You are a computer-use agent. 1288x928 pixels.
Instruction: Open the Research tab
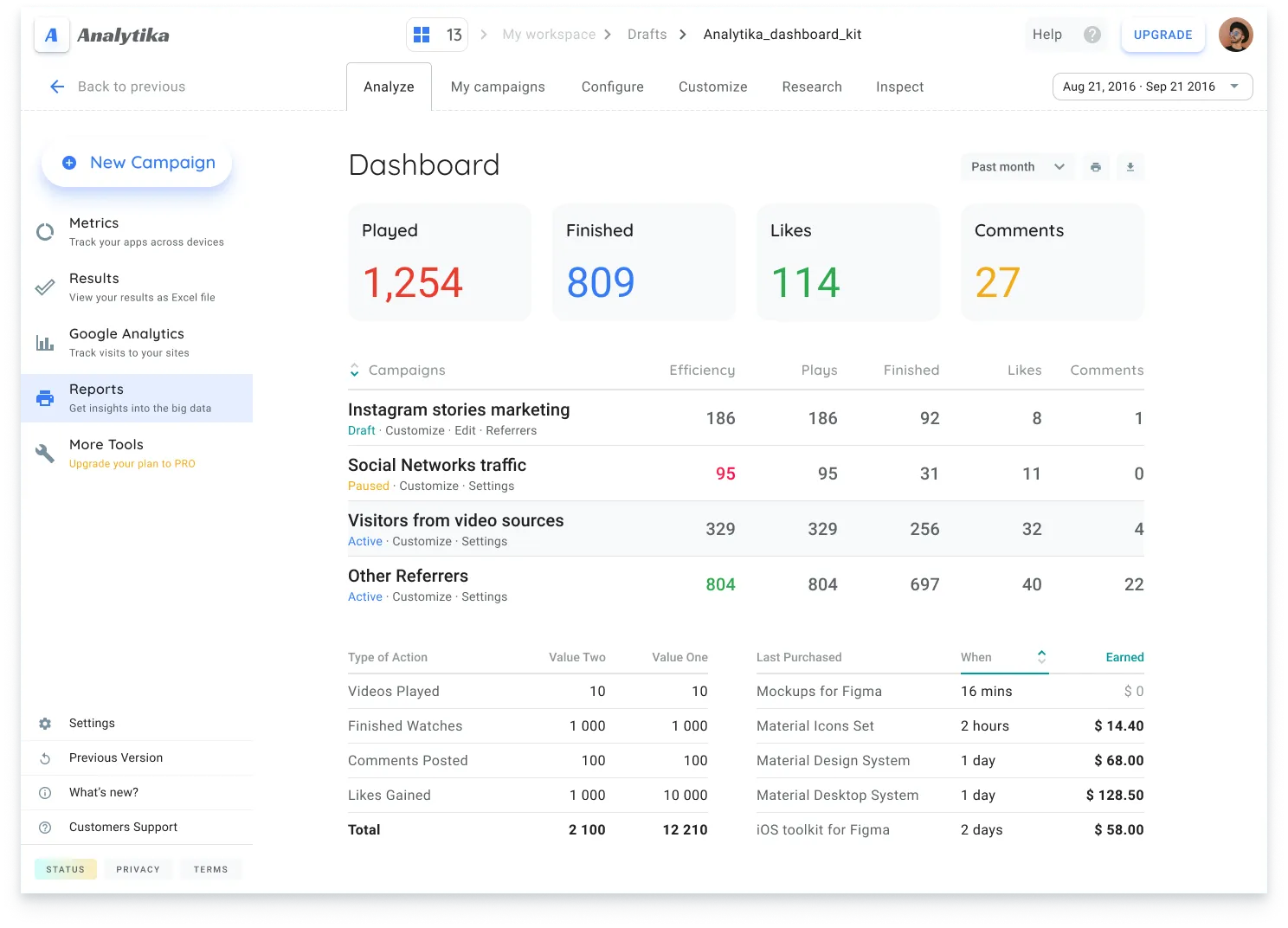(811, 87)
